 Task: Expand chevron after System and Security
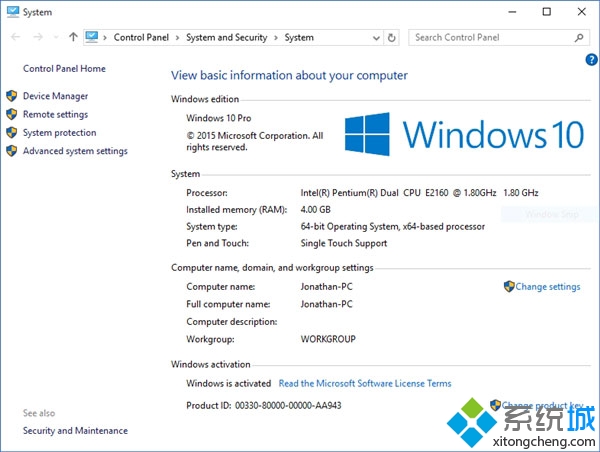click(276, 38)
